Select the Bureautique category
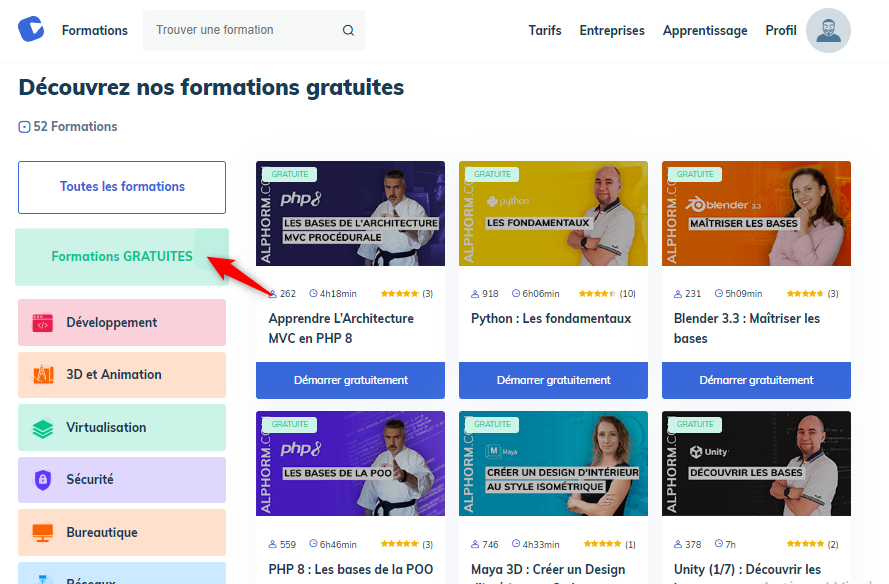Screen dimensions: 889x584 tap(122, 532)
